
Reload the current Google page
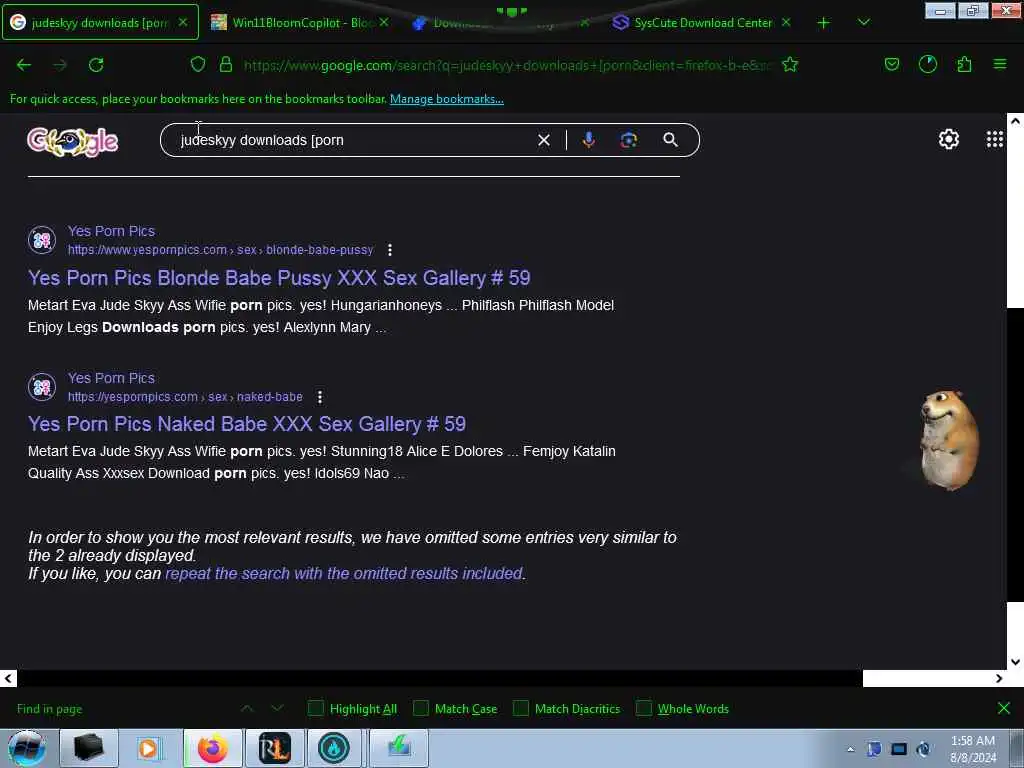[96, 65]
